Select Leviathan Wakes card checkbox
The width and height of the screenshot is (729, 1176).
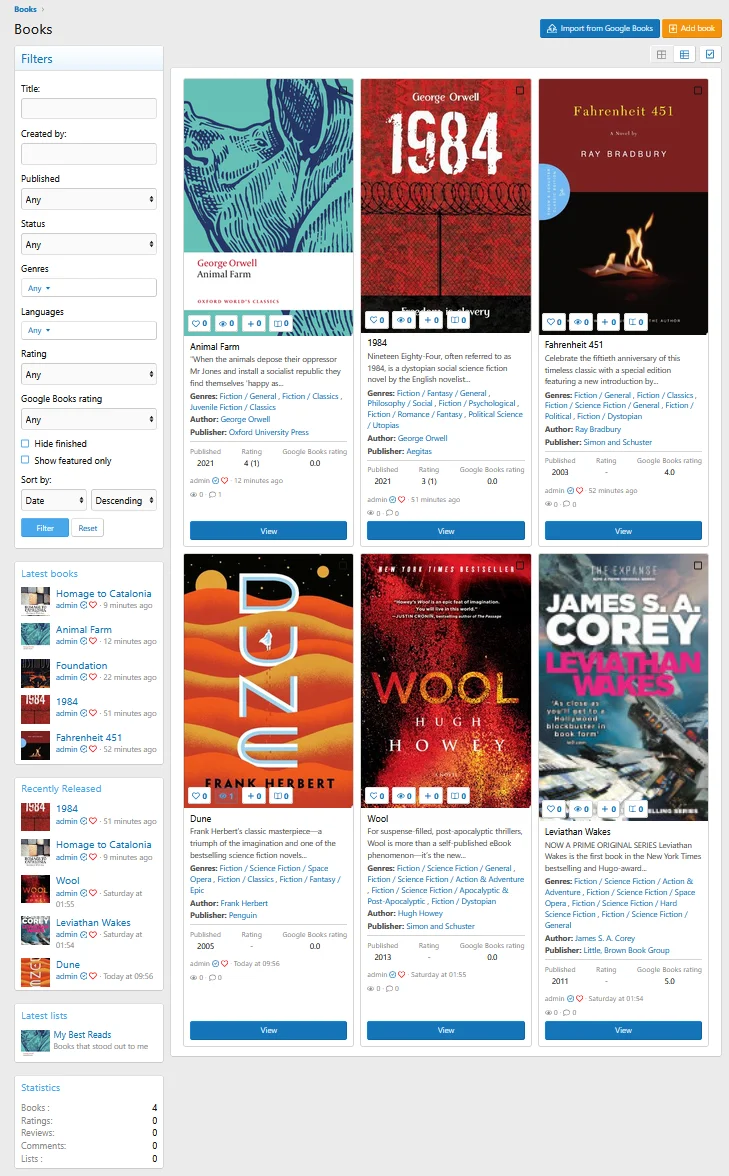coord(698,565)
